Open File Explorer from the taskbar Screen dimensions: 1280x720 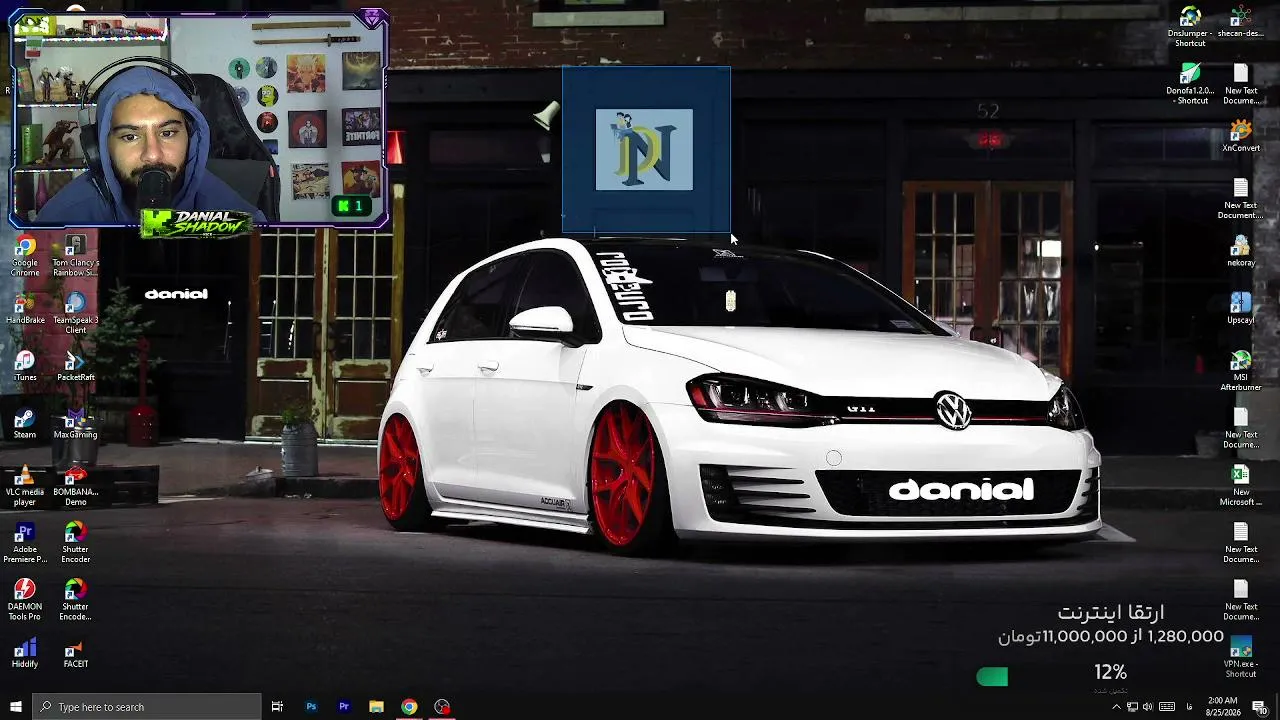(376, 707)
